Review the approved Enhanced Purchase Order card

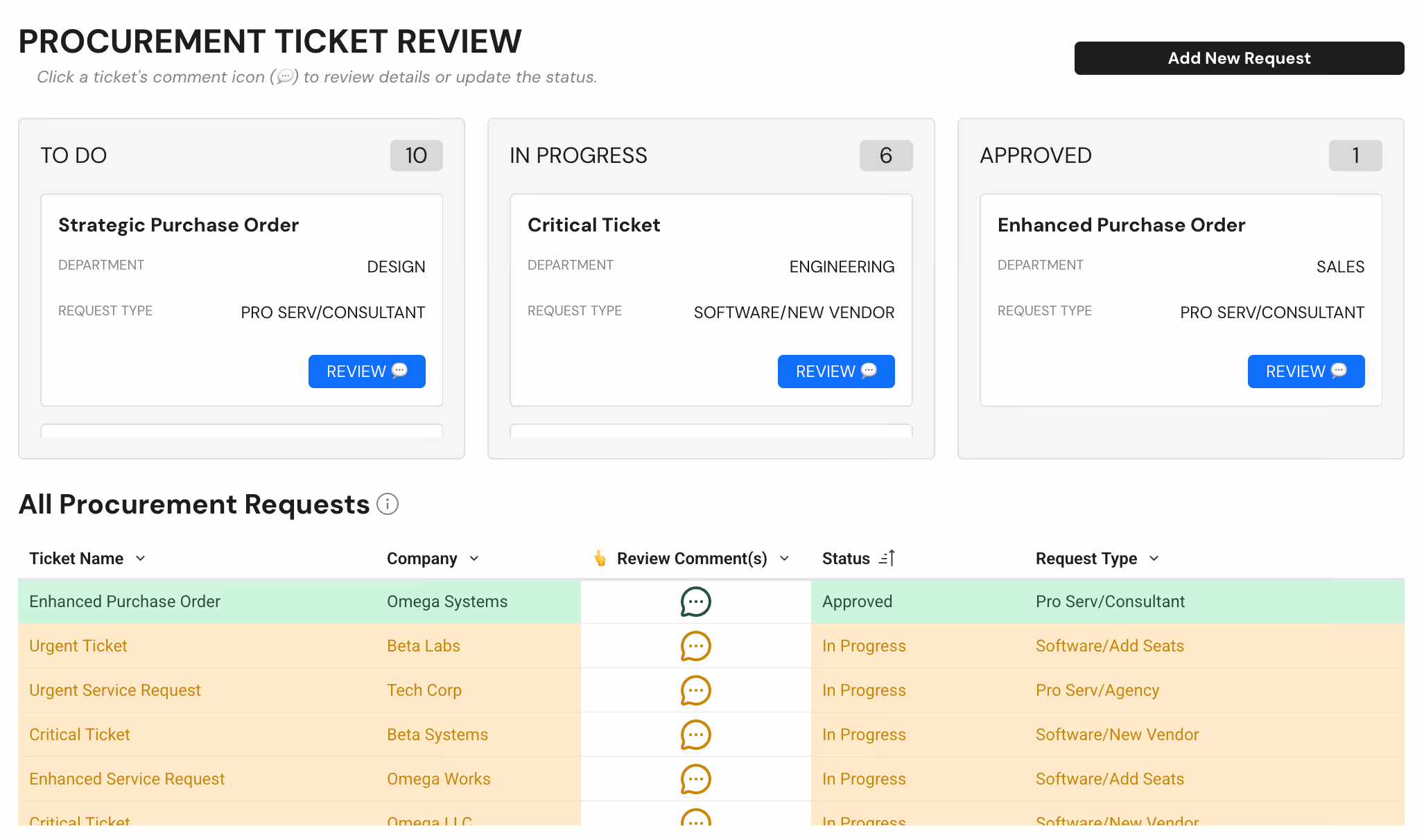point(1305,371)
